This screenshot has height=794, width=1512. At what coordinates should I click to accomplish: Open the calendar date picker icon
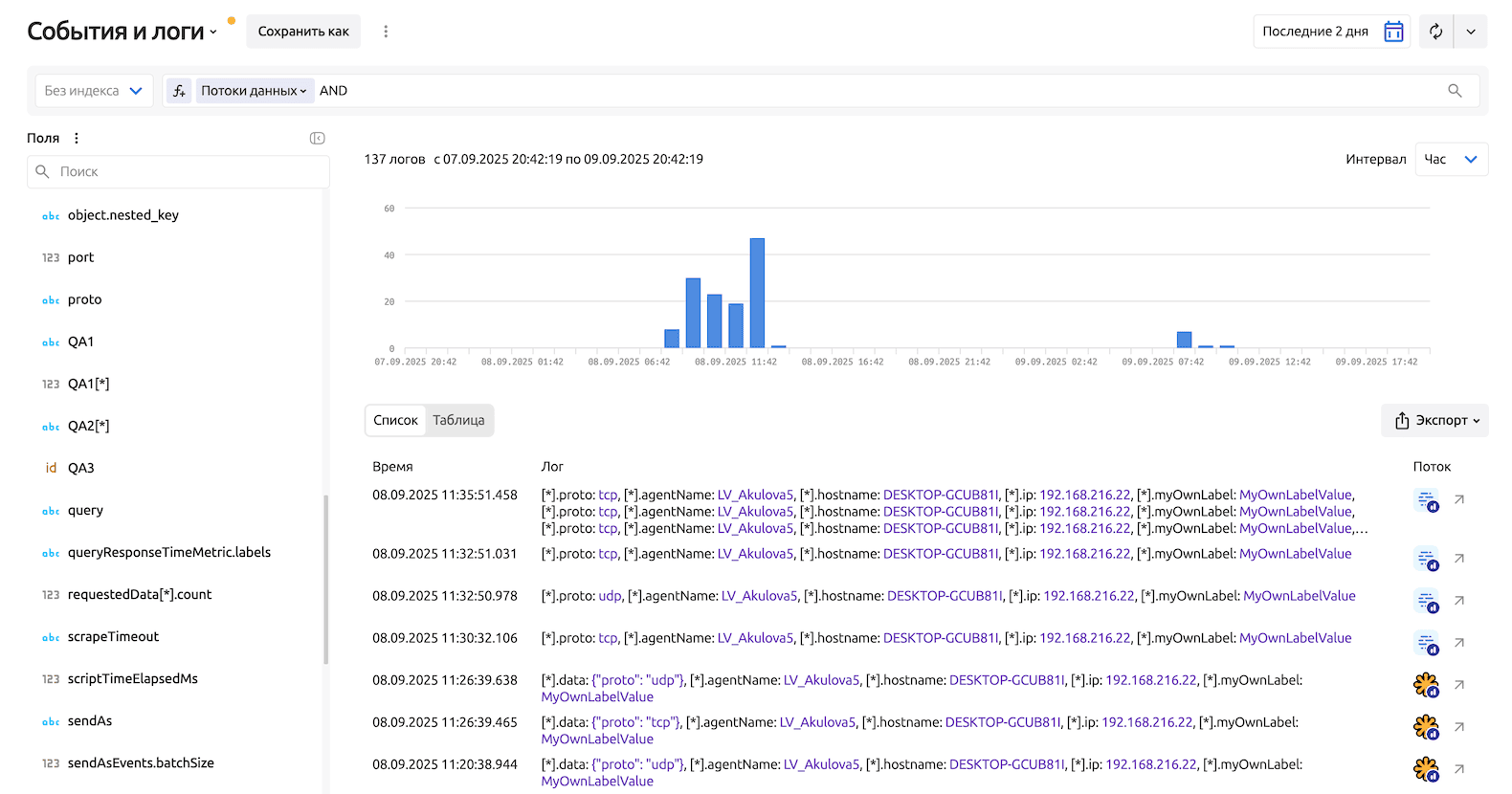pos(1393,32)
